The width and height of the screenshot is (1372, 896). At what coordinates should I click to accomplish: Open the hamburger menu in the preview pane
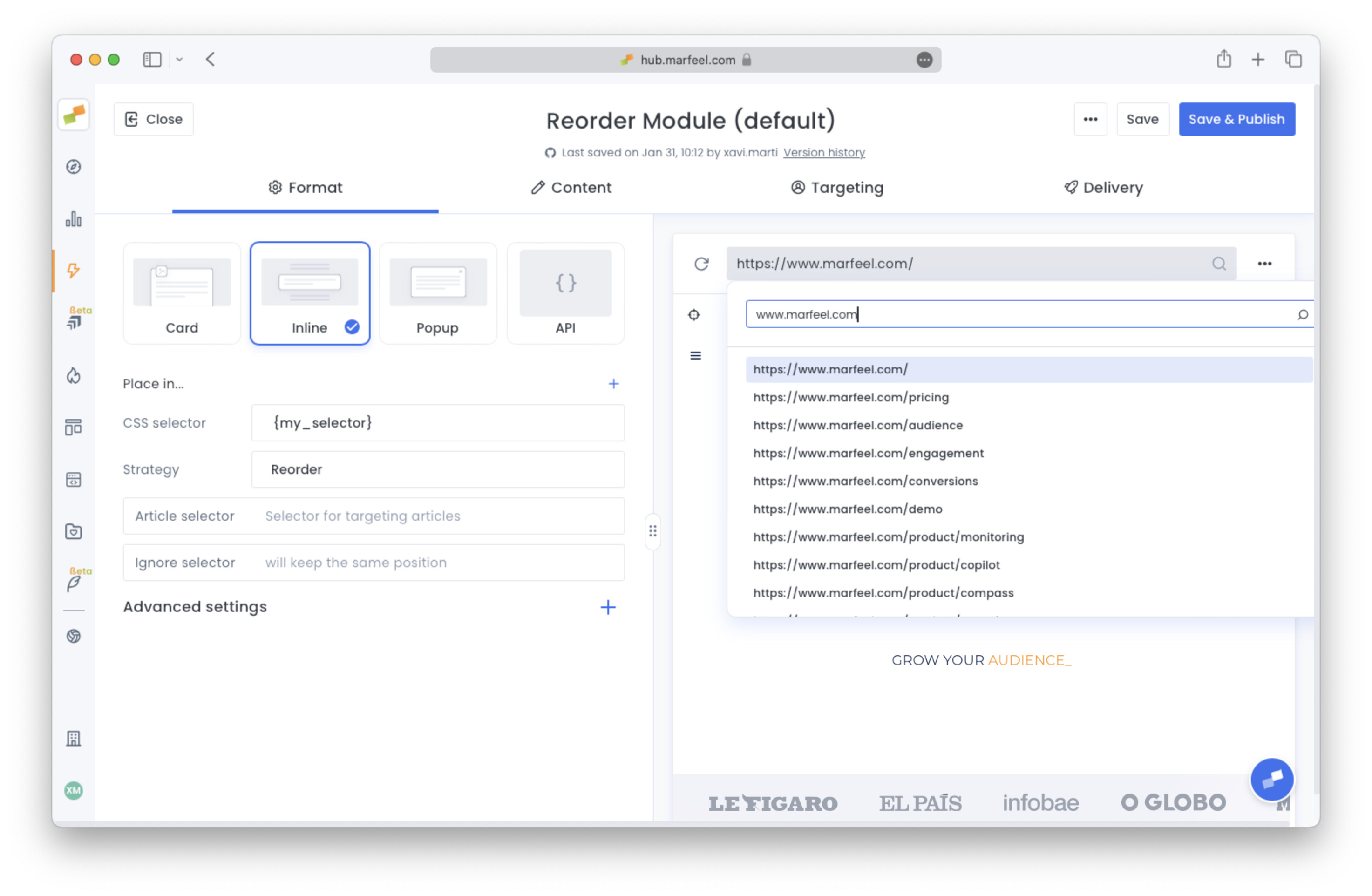(695, 356)
